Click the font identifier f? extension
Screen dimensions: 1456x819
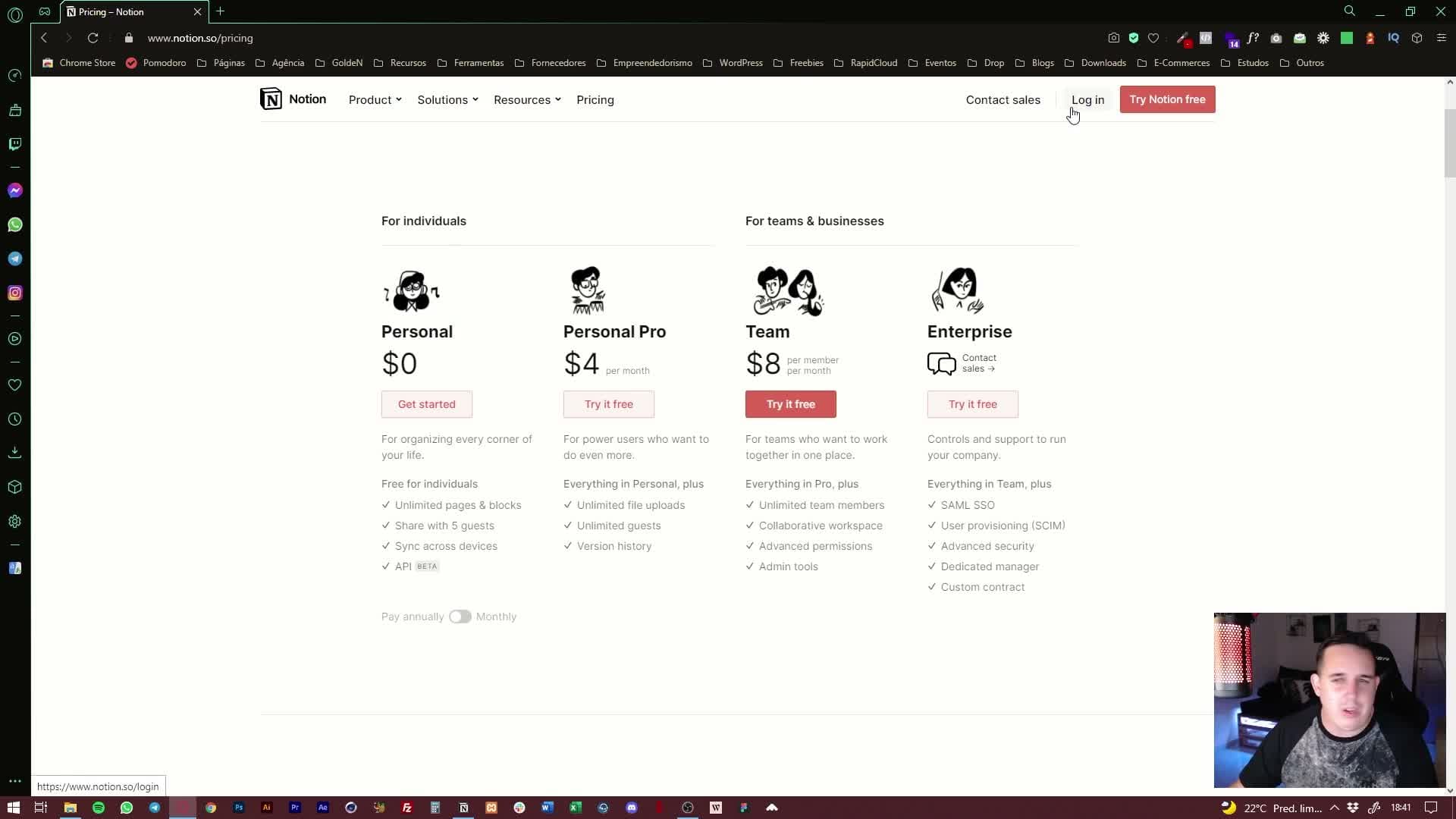pos(1253,38)
